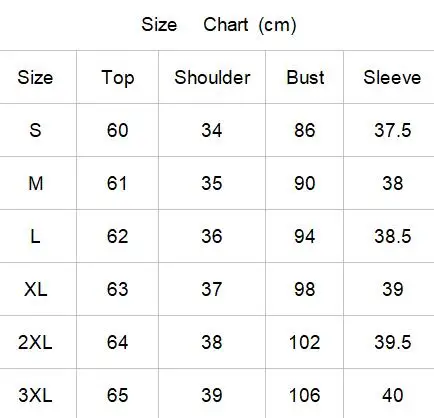Image resolution: width=434 pixels, height=418 pixels.
Task: Click the S size row label
Action: point(35,130)
